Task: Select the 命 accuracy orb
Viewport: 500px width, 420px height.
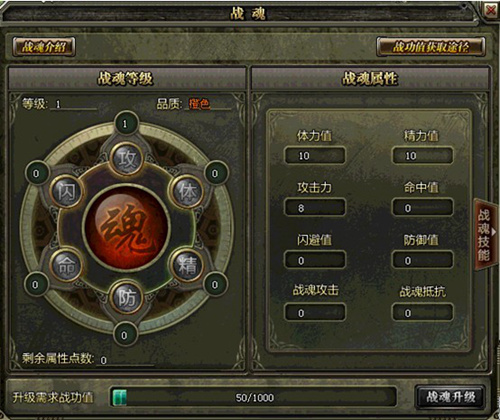Action: tap(66, 265)
